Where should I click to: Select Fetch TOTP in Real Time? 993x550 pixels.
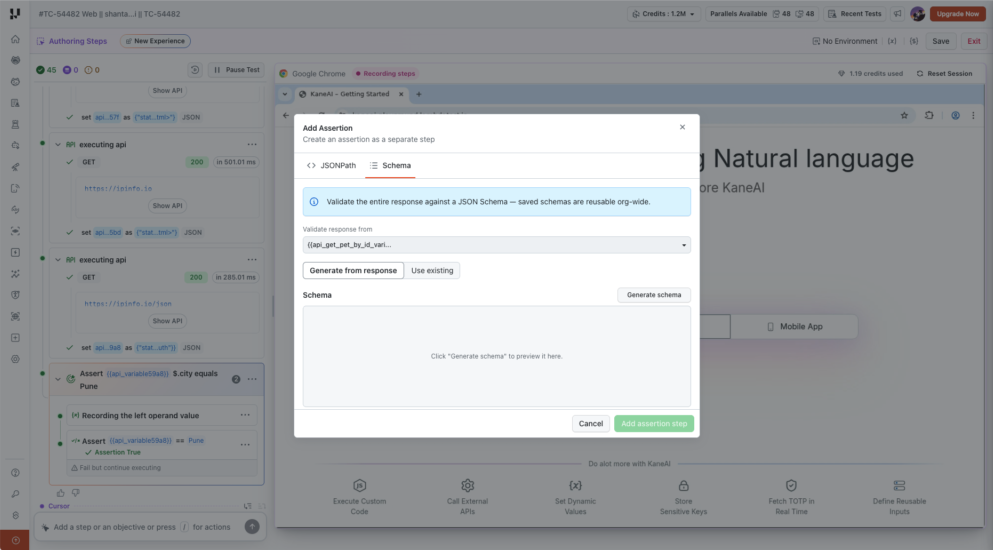(791, 497)
